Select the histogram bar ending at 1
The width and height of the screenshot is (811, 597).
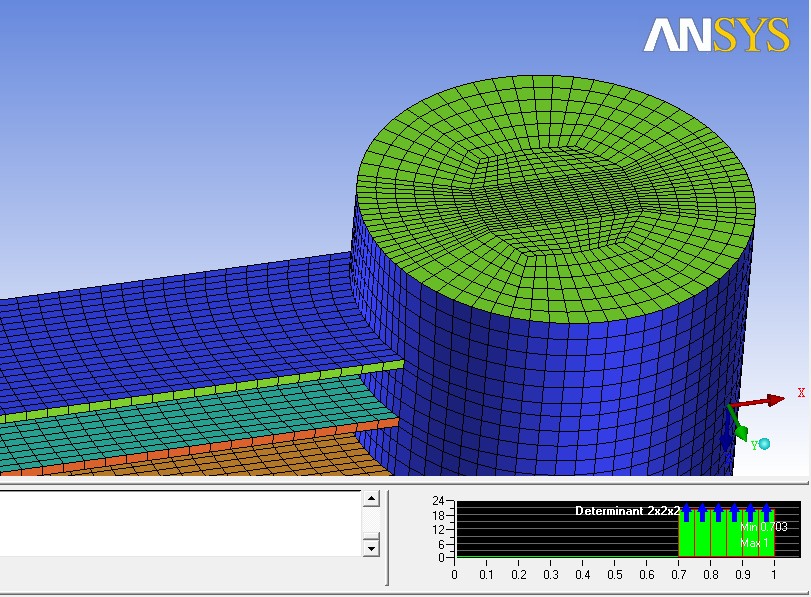767,535
